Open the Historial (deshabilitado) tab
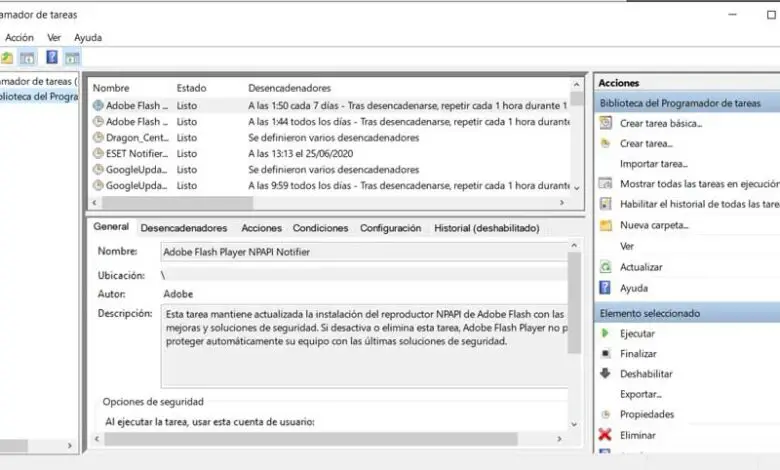The height and width of the screenshot is (470, 780). click(487, 228)
